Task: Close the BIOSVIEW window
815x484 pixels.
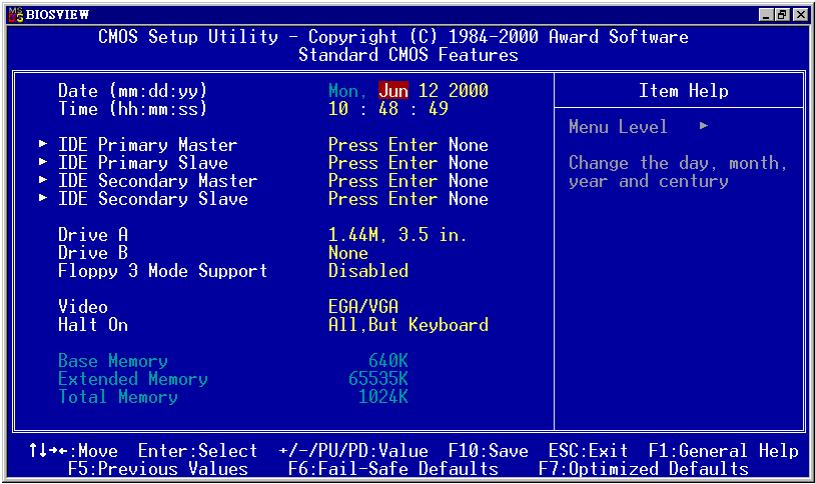Action: [x=801, y=15]
